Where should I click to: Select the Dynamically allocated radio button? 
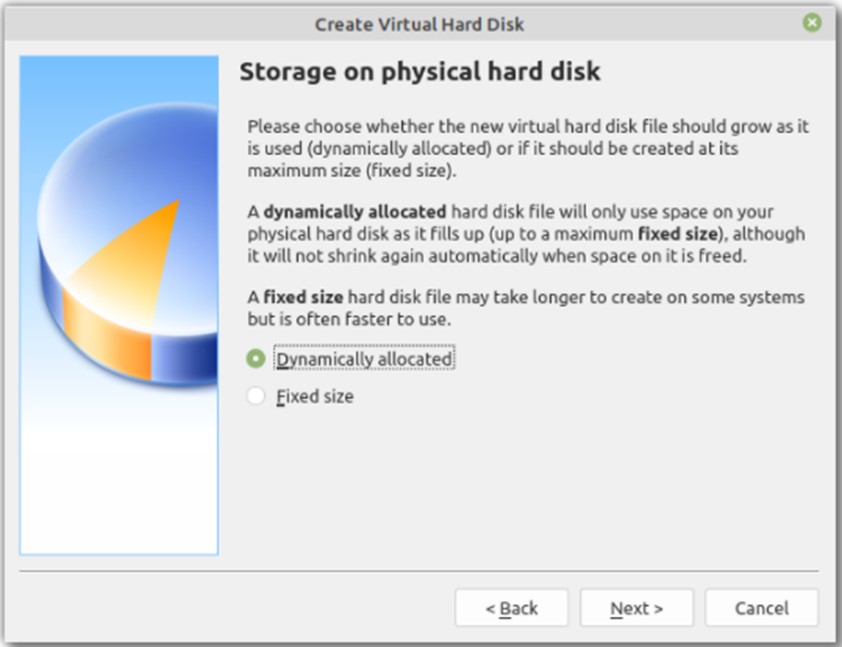pos(256,359)
